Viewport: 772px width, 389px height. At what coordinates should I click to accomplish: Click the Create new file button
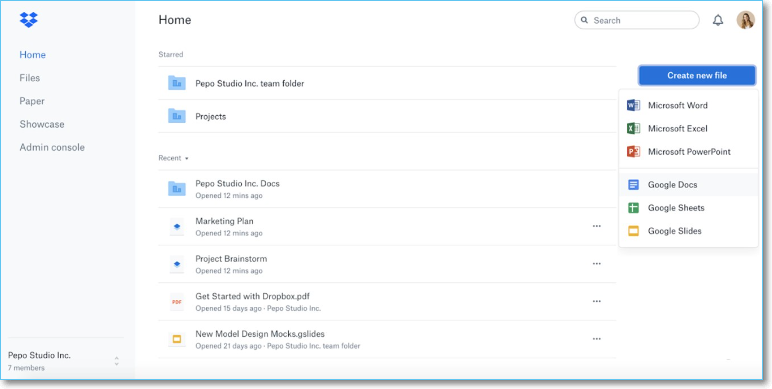tap(697, 75)
